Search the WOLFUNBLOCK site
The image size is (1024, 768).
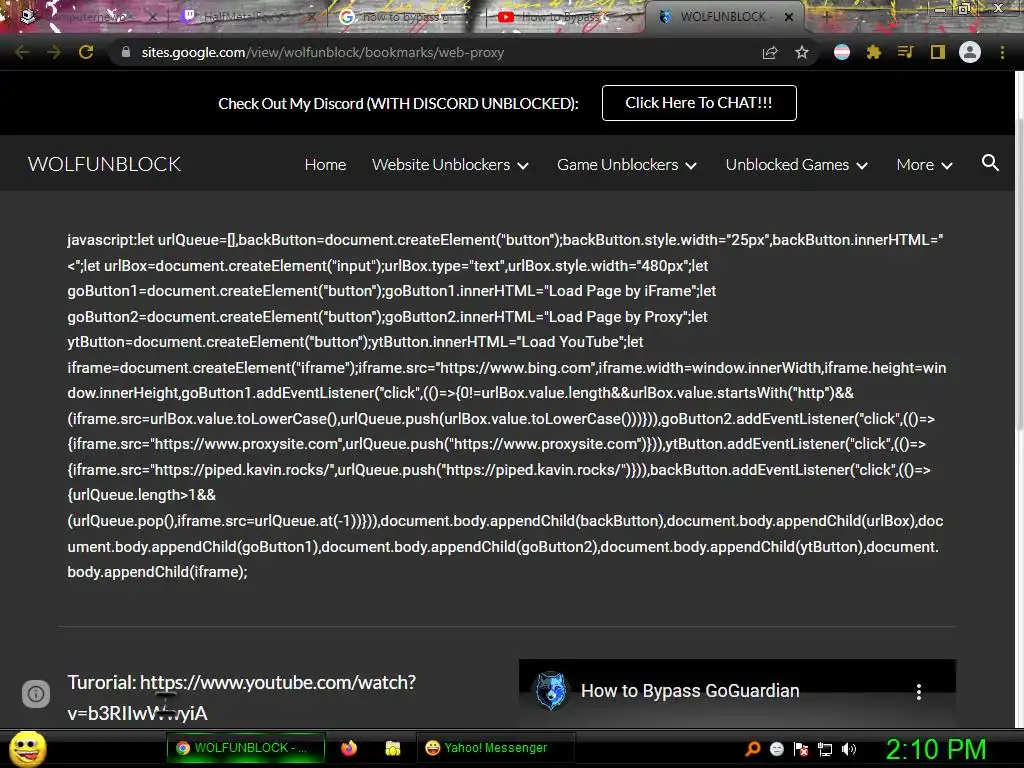click(x=990, y=163)
